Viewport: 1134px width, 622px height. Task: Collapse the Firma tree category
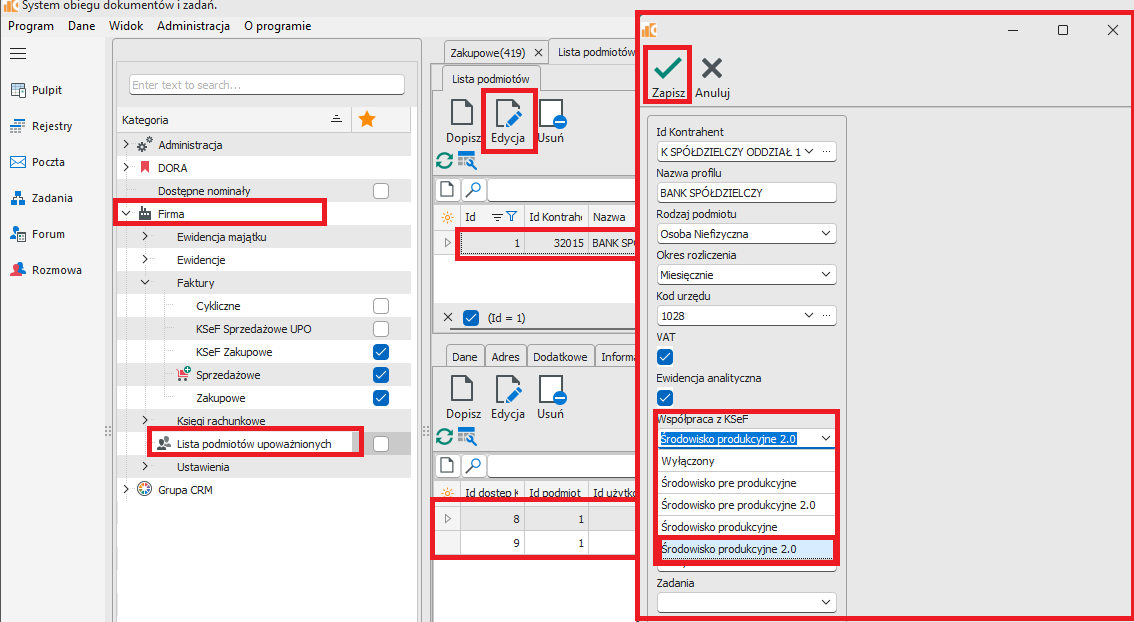coord(127,213)
